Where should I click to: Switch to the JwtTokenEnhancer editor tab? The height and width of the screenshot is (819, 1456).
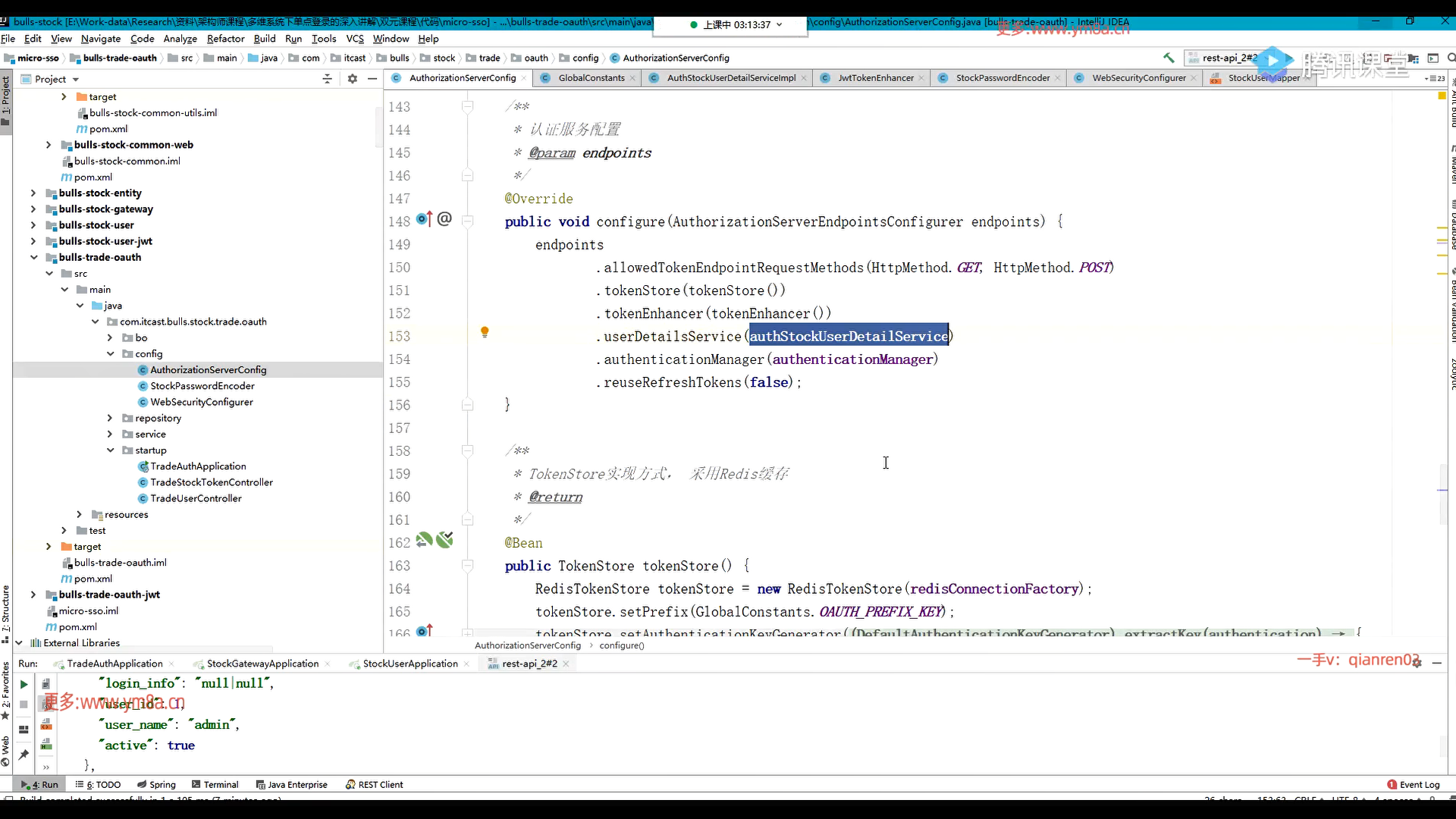(x=874, y=78)
